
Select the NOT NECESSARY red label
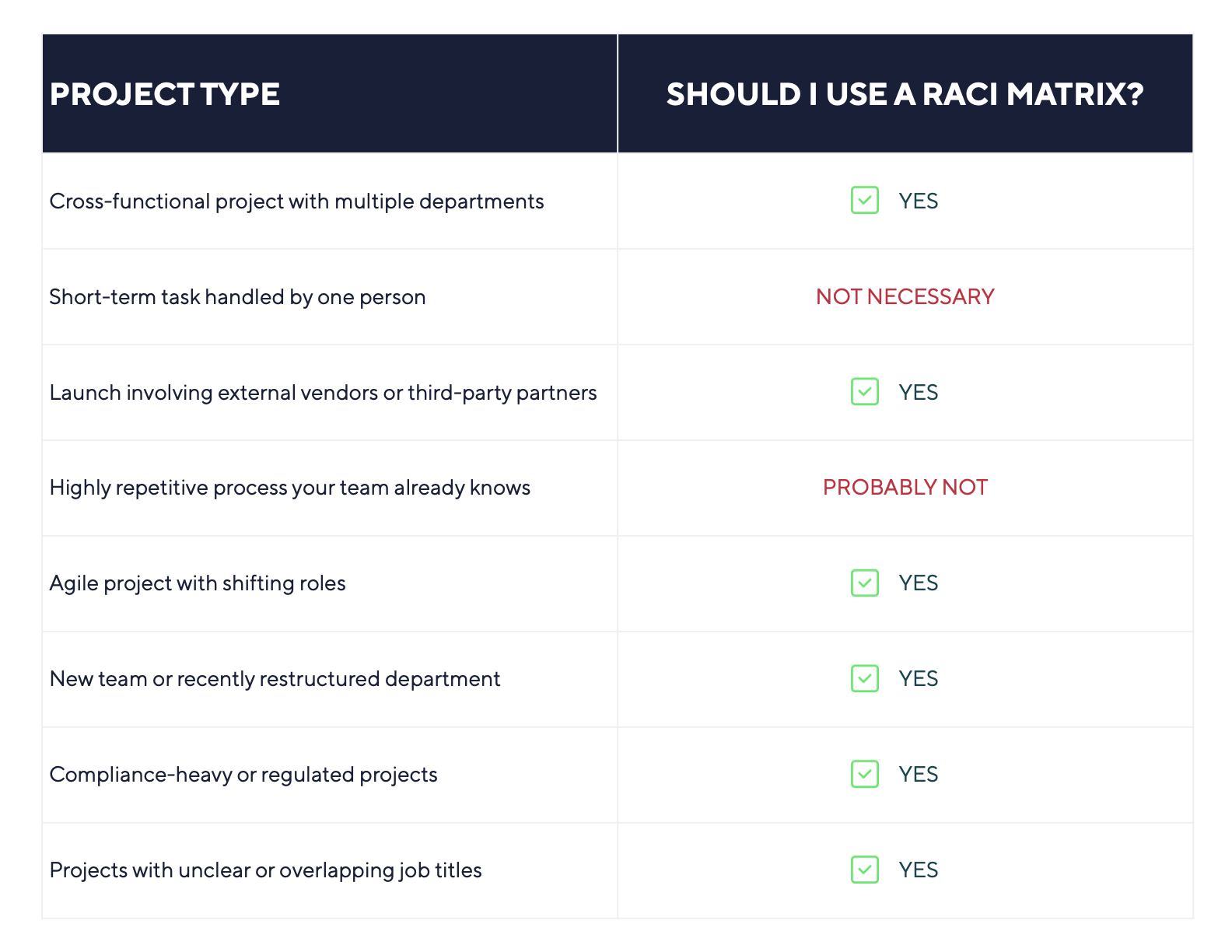tap(905, 296)
